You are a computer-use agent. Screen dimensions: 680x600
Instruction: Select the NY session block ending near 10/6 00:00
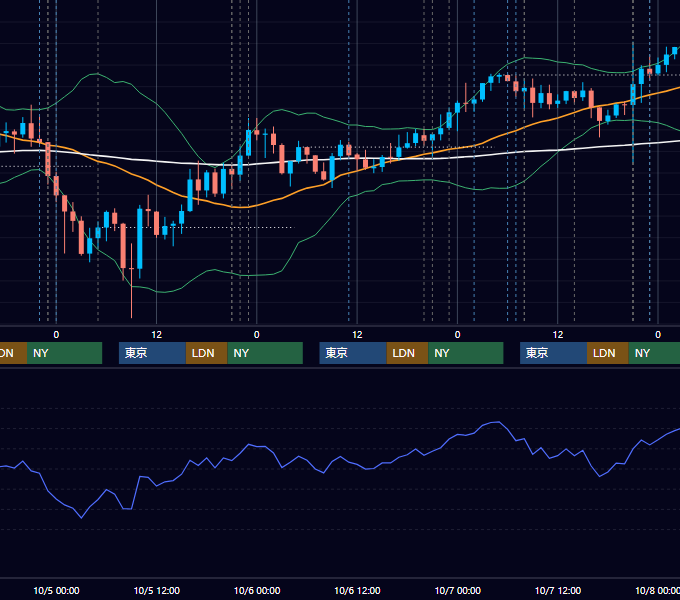[x=265, y=353]
